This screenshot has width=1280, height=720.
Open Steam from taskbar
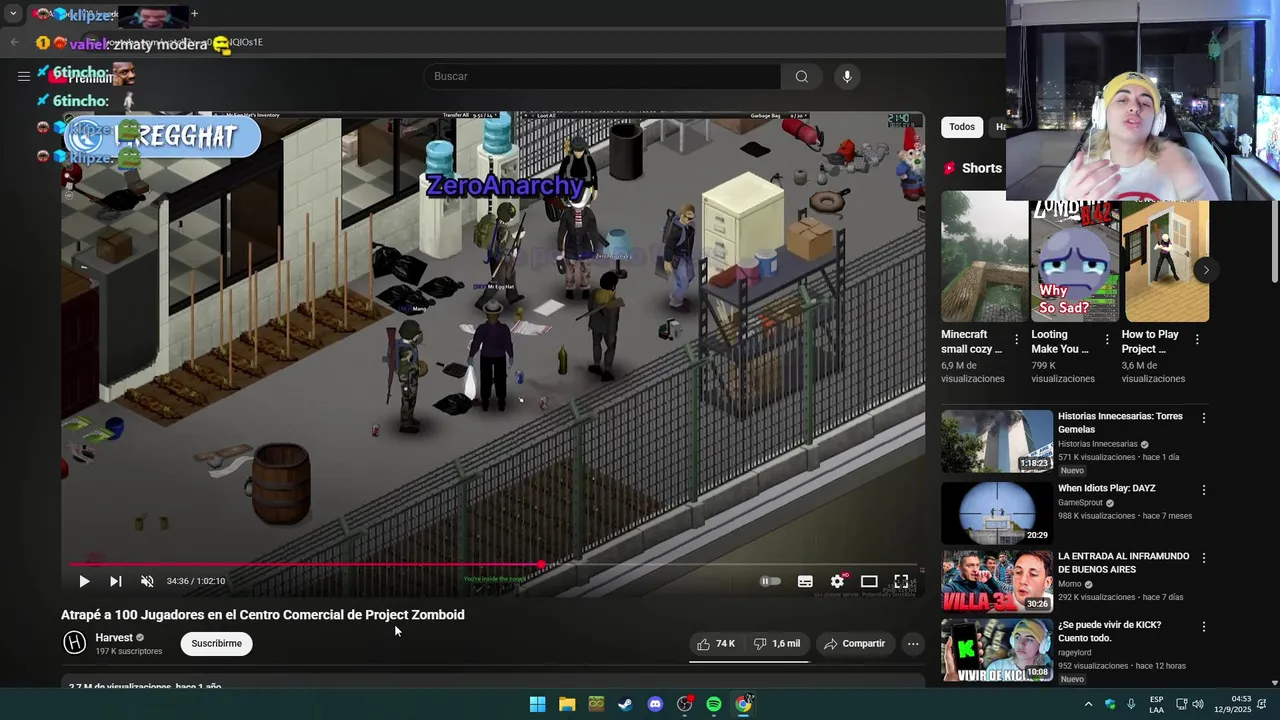coord(625,704)
